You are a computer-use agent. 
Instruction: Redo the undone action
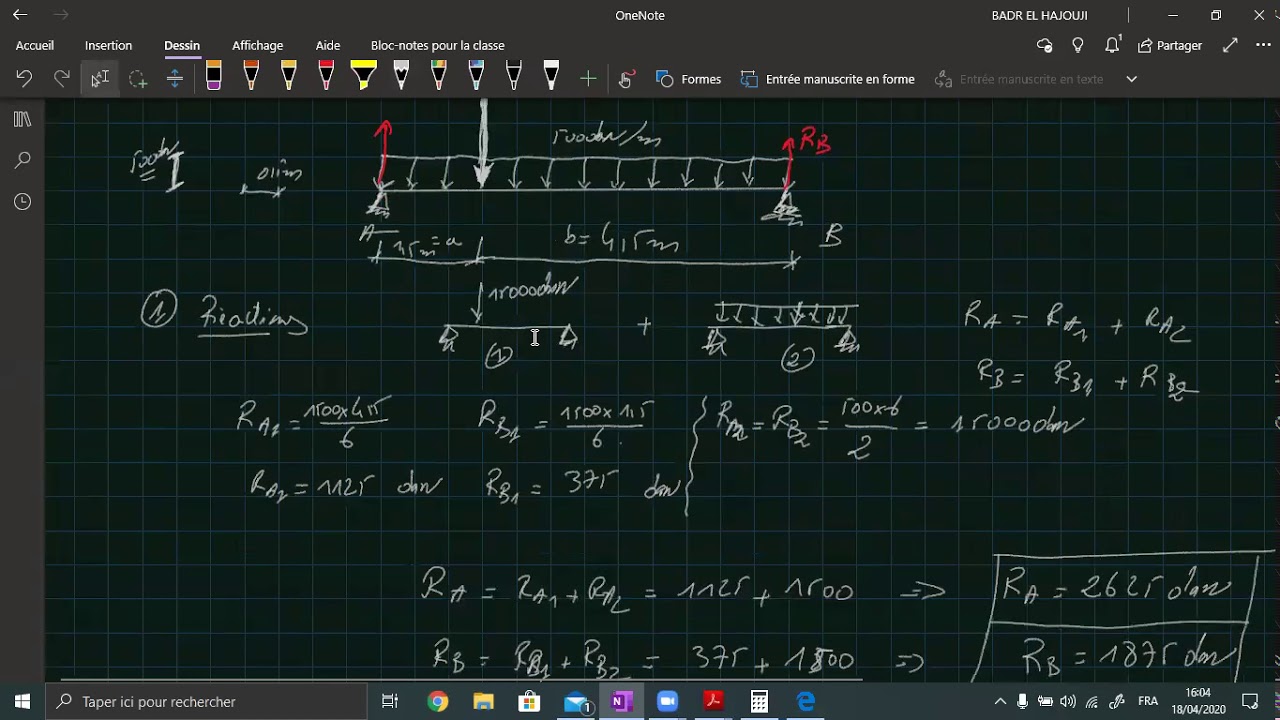(62, 79)
